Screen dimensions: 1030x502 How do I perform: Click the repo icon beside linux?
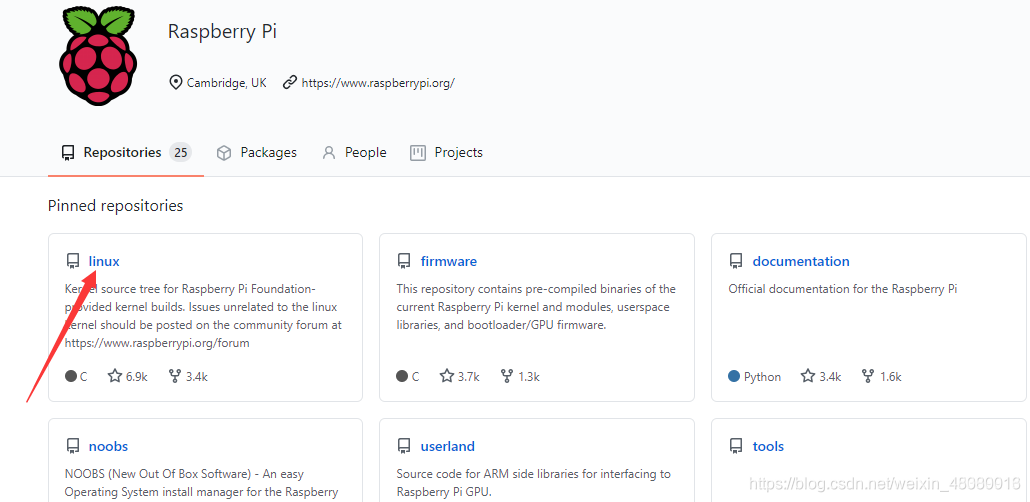point(72,262)
